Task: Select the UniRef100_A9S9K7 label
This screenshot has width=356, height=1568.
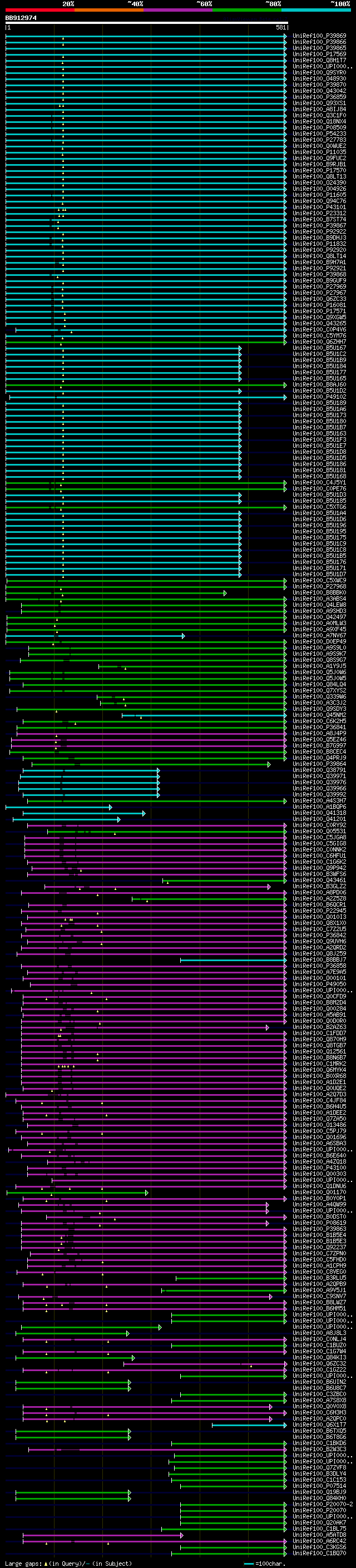Action: 319,654
